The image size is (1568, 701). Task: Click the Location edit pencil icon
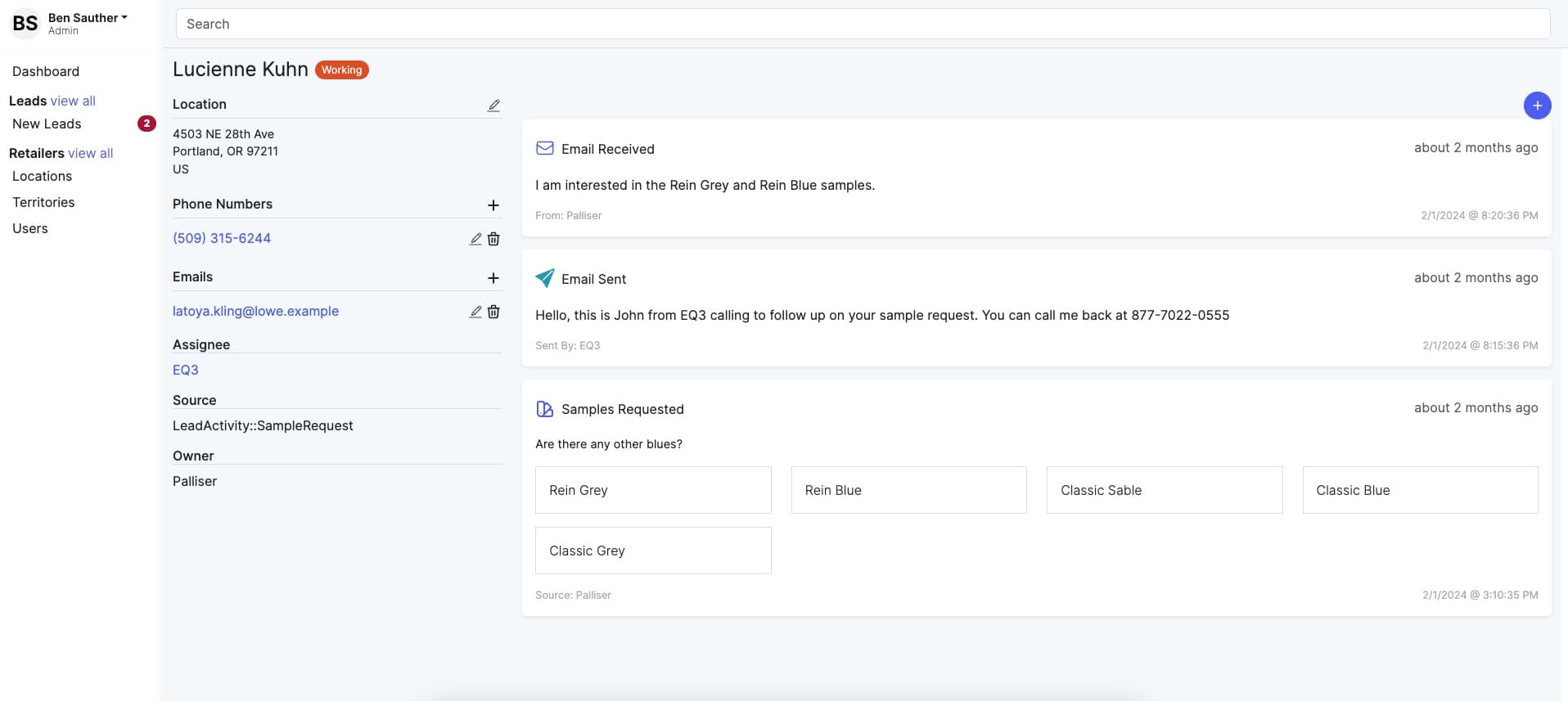493,106
